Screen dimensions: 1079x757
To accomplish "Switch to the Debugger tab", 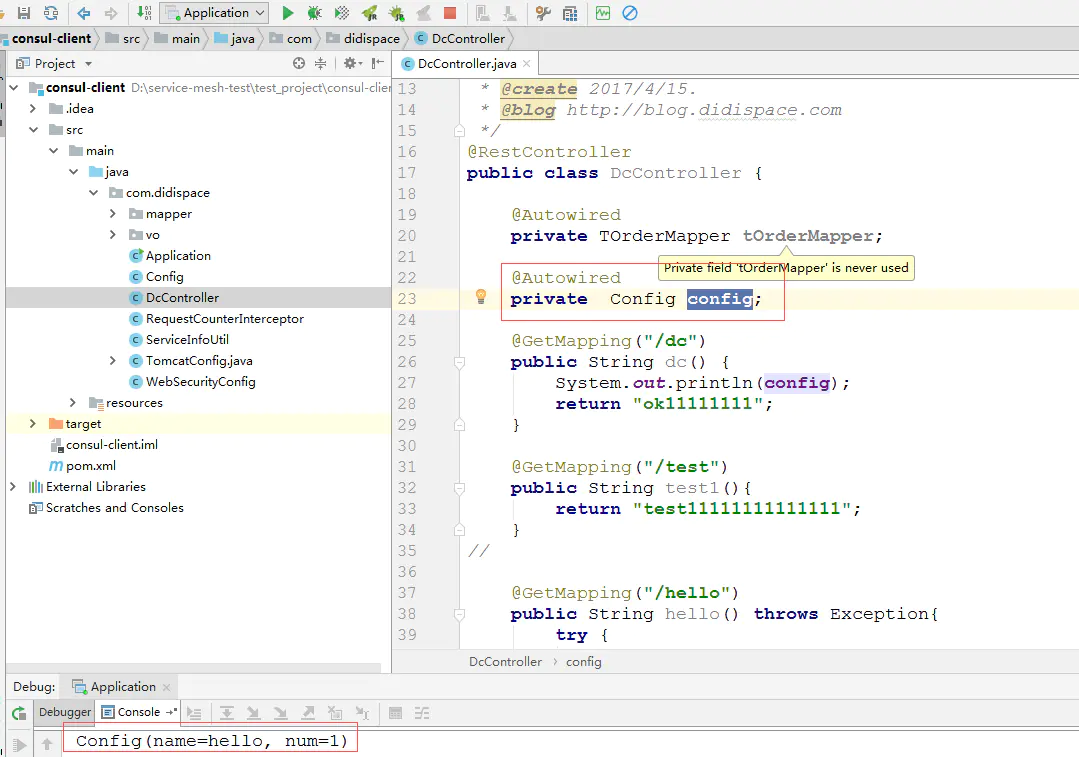I will point(65,712).
